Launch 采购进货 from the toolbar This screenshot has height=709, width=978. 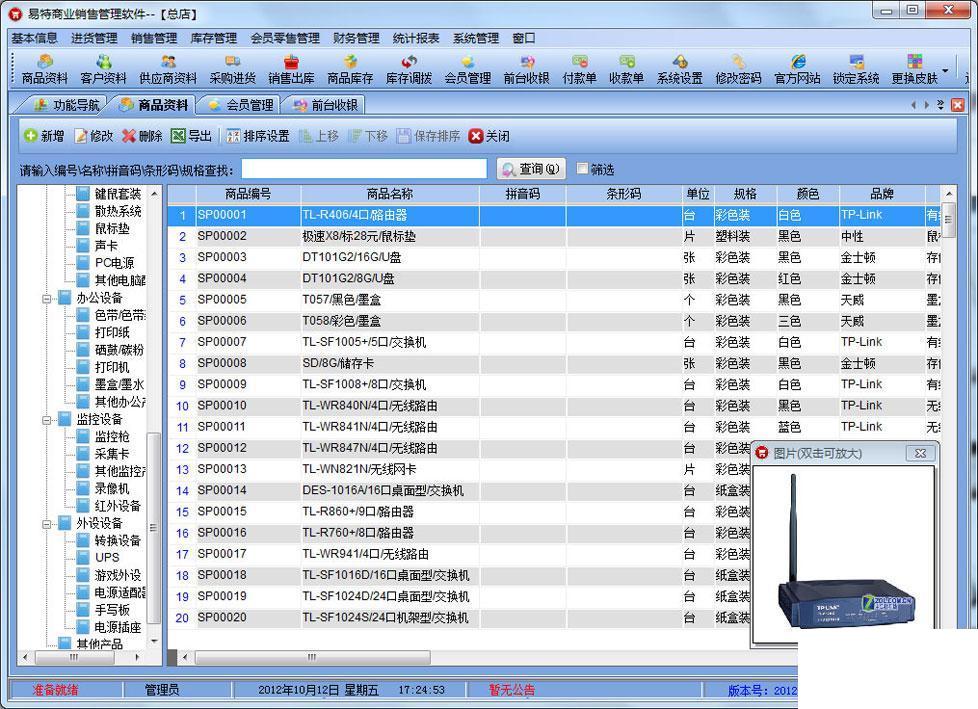tap(233, 69)
